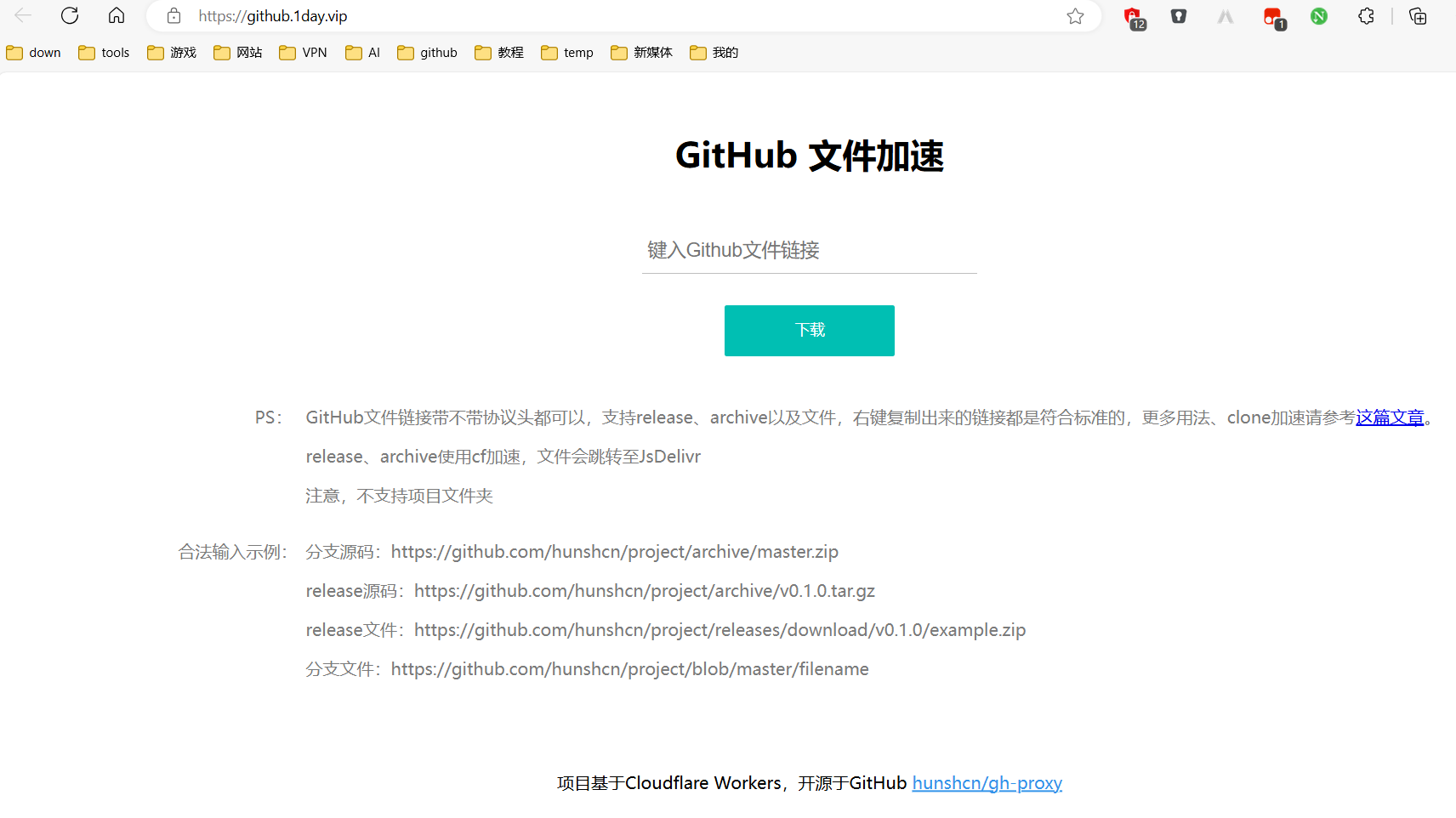Open the 网站 bookmarks folder
The height and width of the screenshot is (818, 1456).
[238, 53]
